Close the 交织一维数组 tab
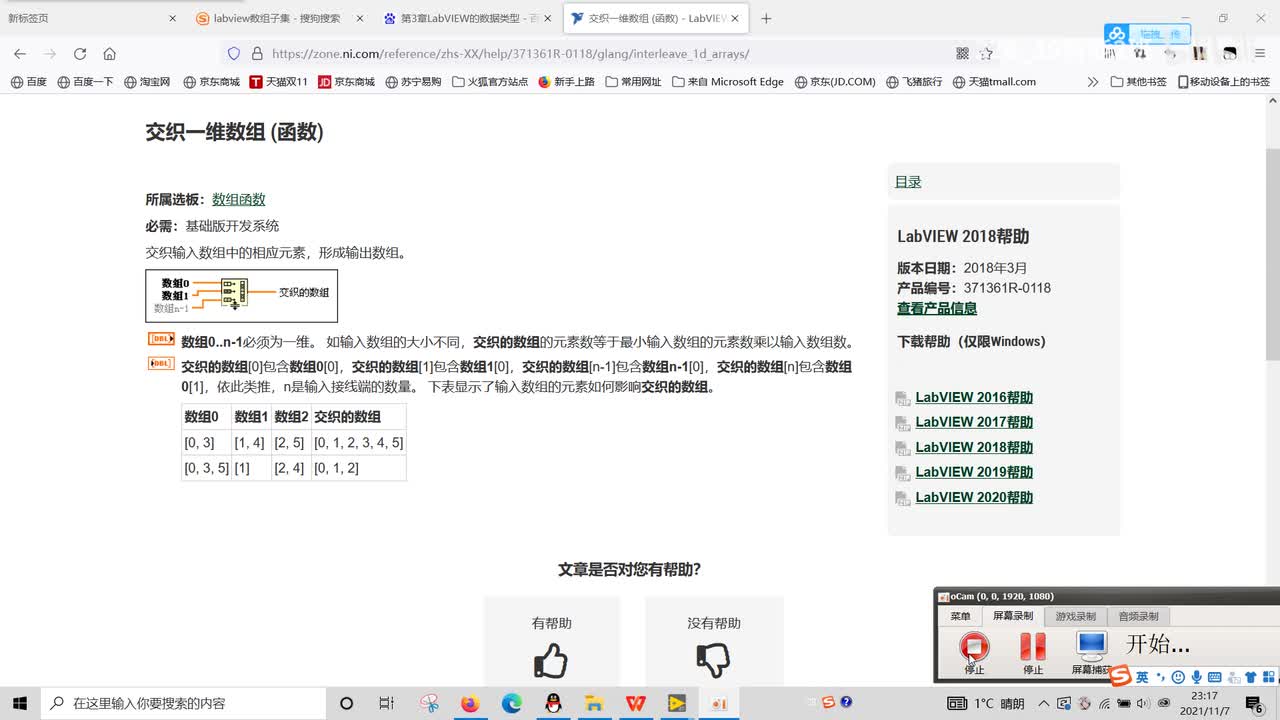 [x=737, y=18]
